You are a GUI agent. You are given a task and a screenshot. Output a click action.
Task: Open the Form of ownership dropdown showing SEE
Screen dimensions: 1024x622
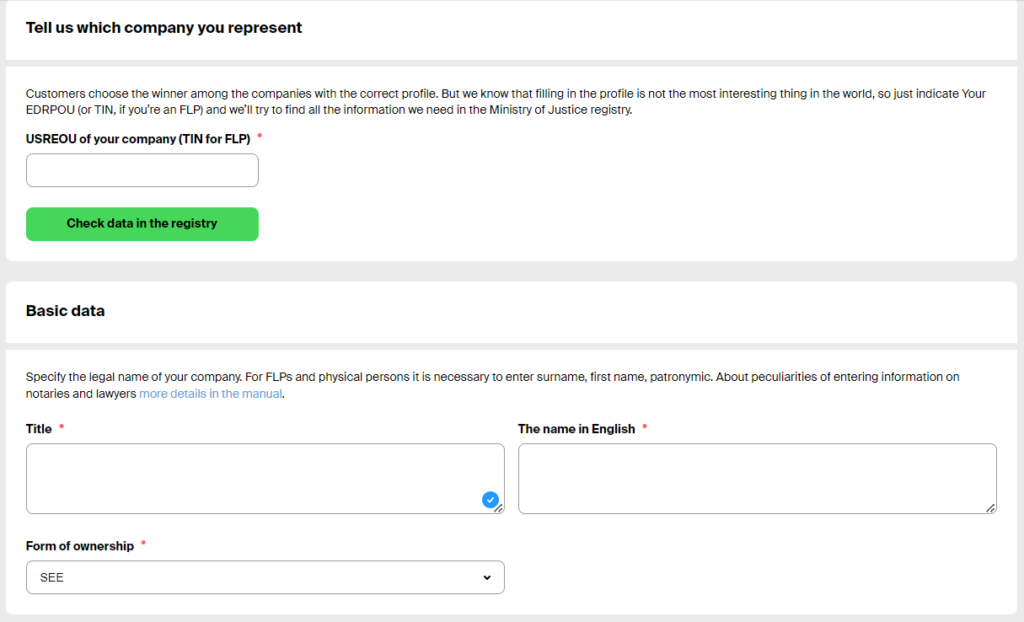(x=265, y=577)
